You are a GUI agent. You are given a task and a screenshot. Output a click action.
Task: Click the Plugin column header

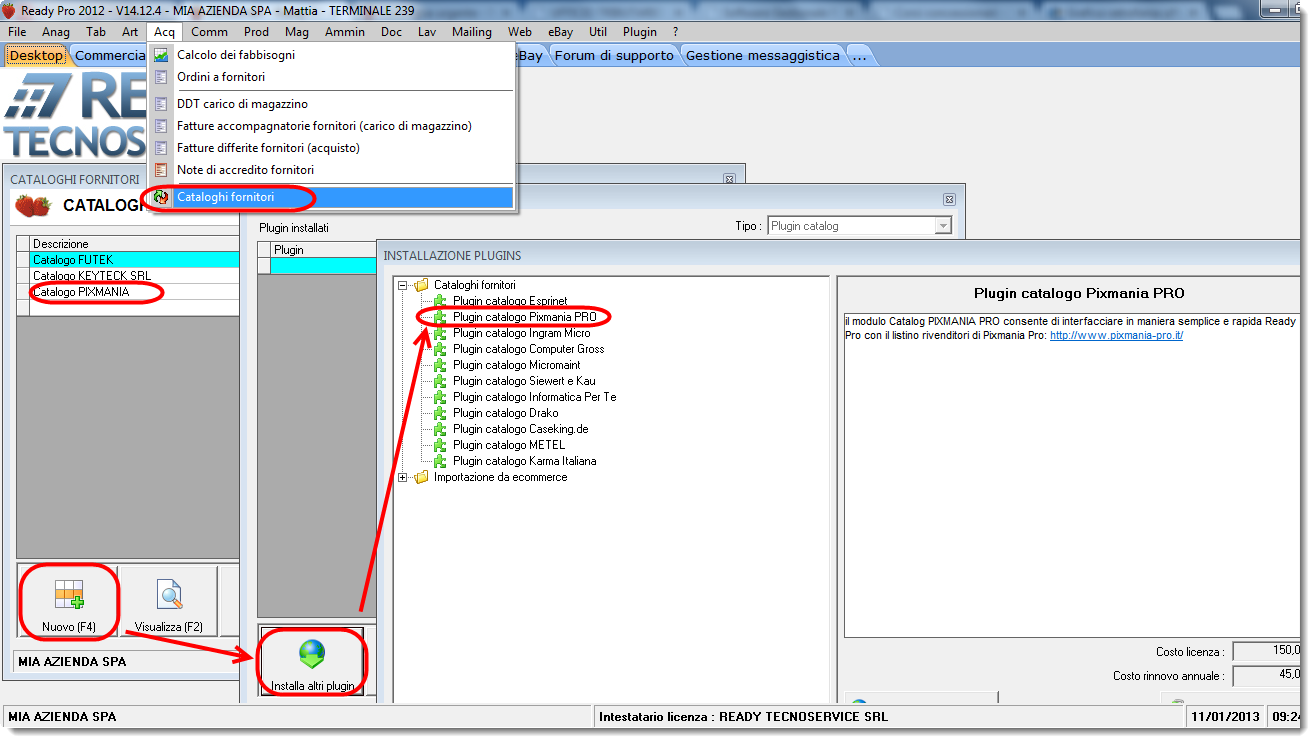click(323, 250)
